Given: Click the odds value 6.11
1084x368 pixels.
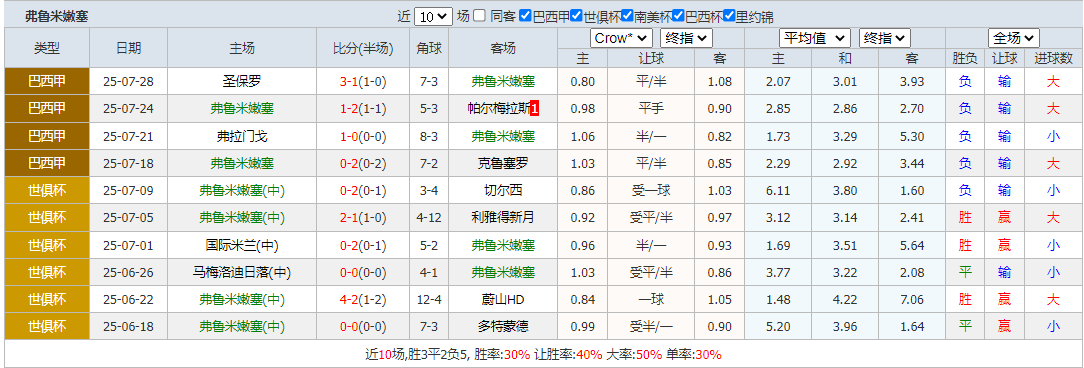Looking at the screenshot, I should 778,191.
